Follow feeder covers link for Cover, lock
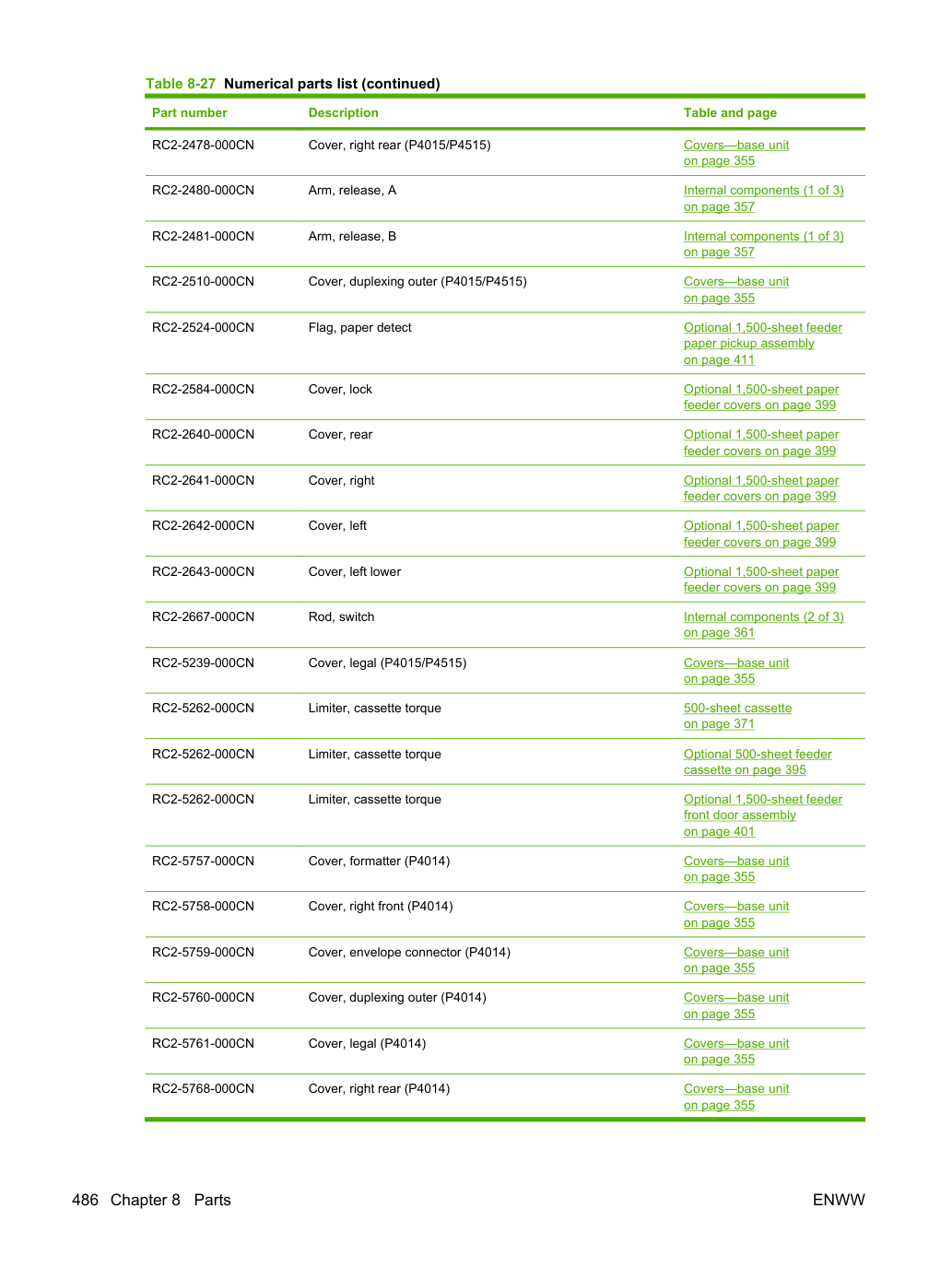 pos(761,397)
